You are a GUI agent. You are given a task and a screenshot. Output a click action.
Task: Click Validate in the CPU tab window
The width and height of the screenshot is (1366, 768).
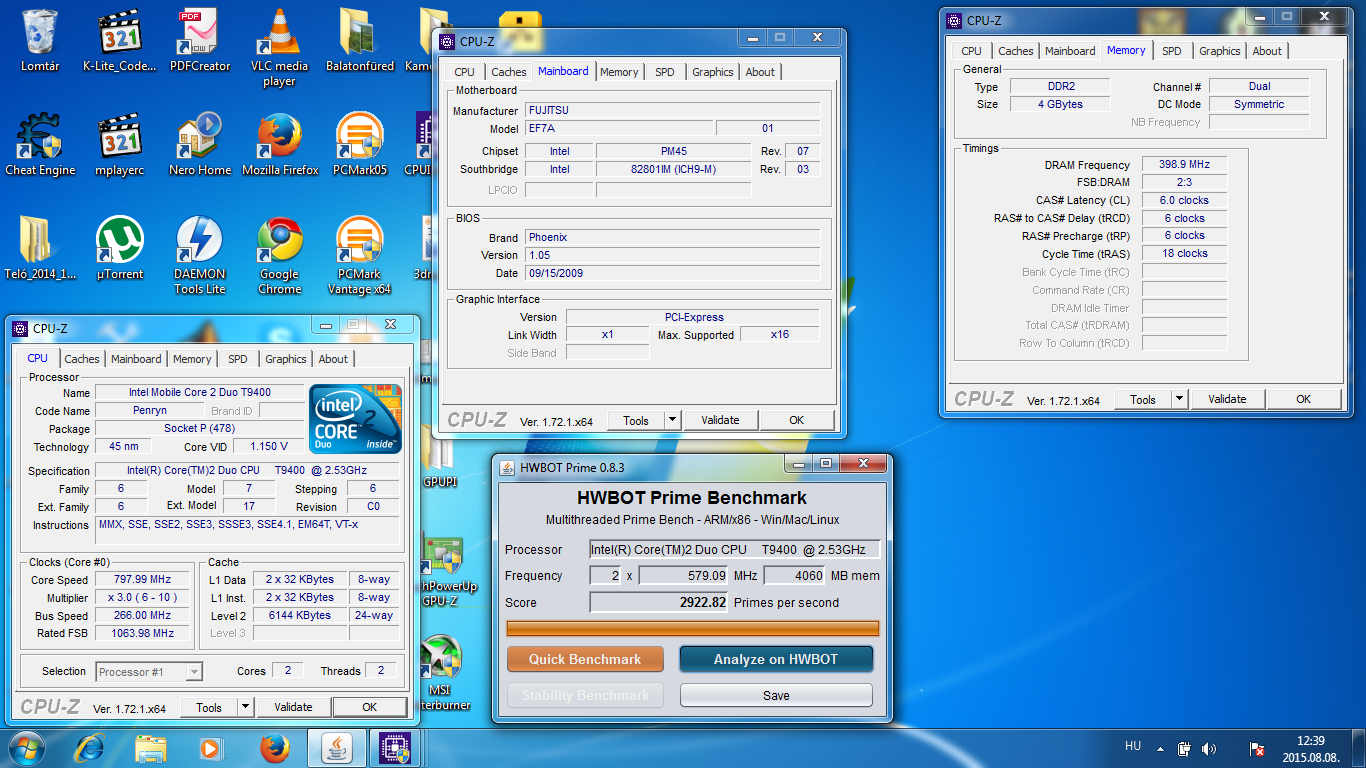pos(293,707)
